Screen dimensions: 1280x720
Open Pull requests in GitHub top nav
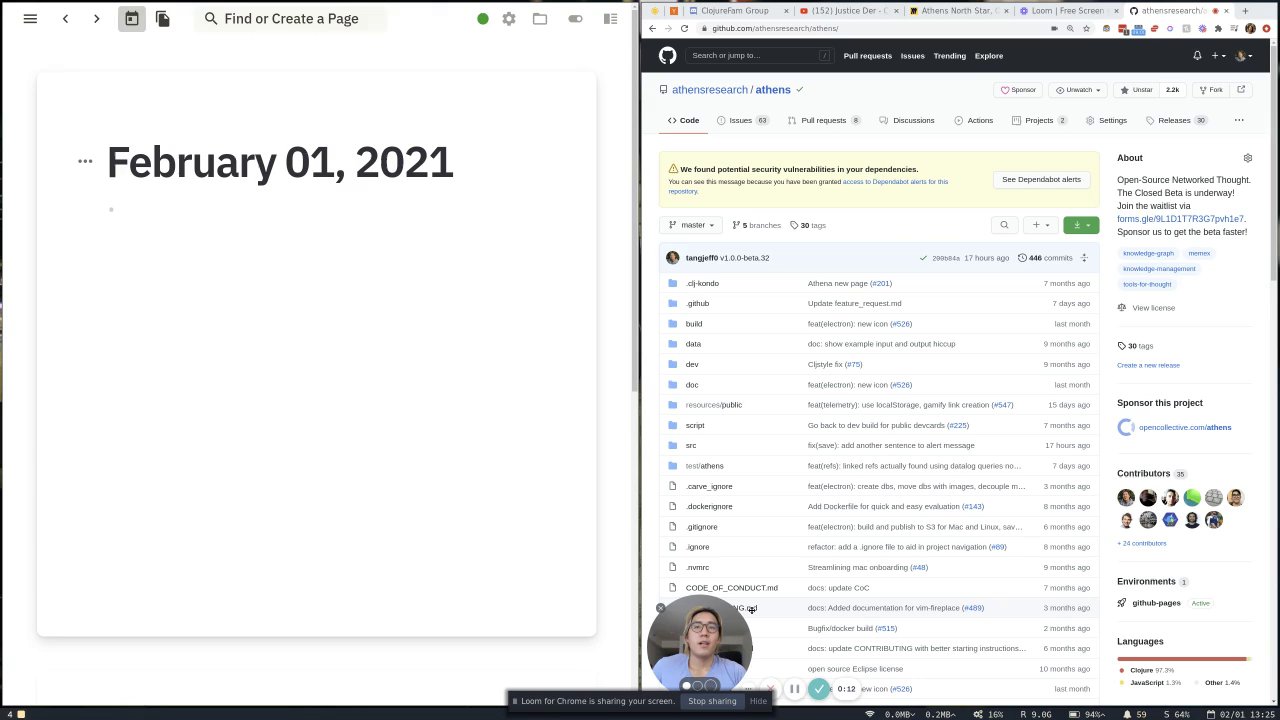tap(867, 56)
